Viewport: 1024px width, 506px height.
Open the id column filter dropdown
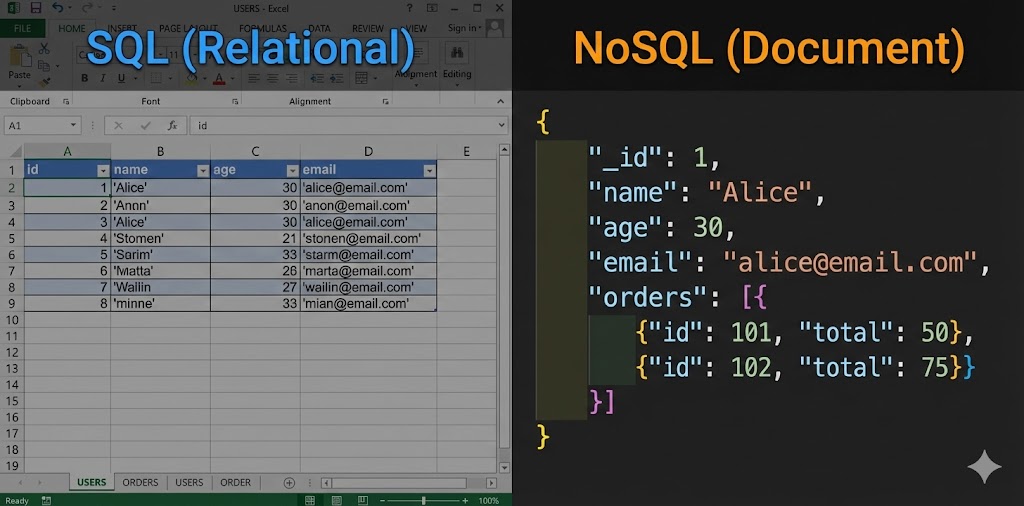click(103, 170)
